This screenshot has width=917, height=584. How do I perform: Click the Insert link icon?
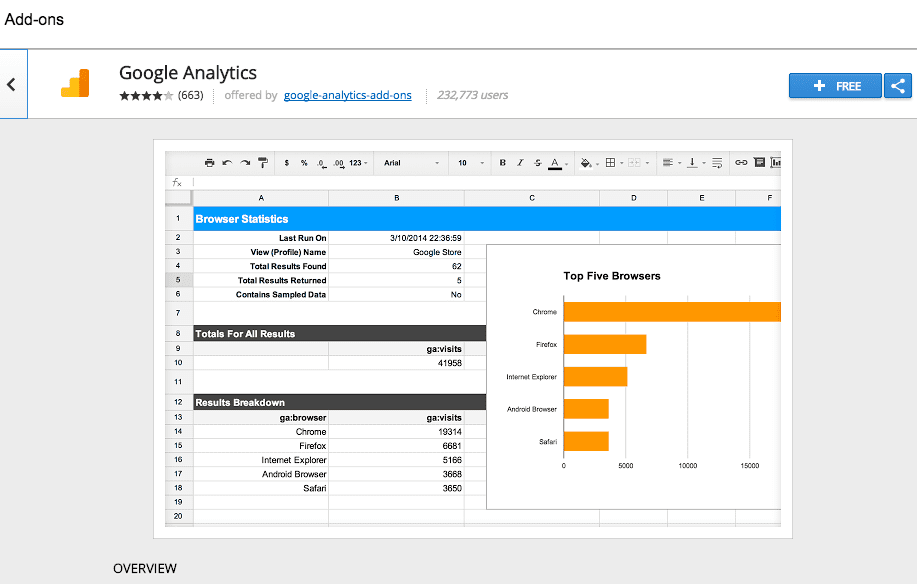coord(741,163)
